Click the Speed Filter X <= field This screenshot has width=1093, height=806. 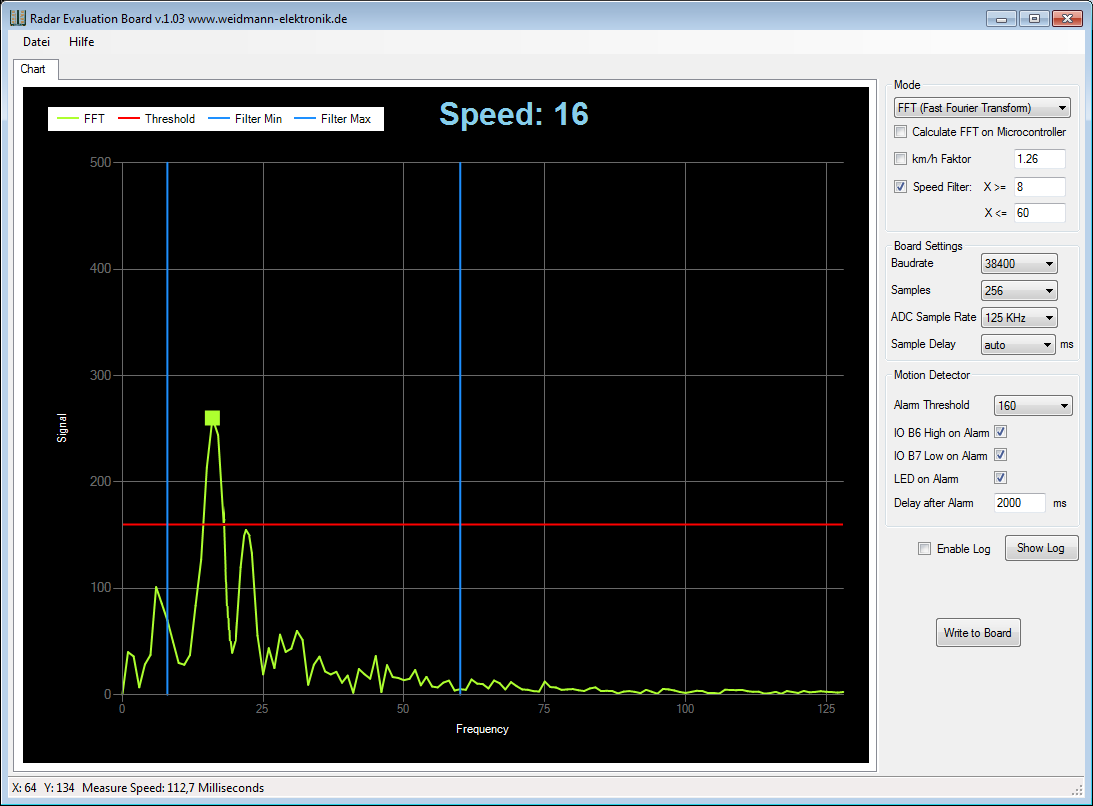point(1039,213)
